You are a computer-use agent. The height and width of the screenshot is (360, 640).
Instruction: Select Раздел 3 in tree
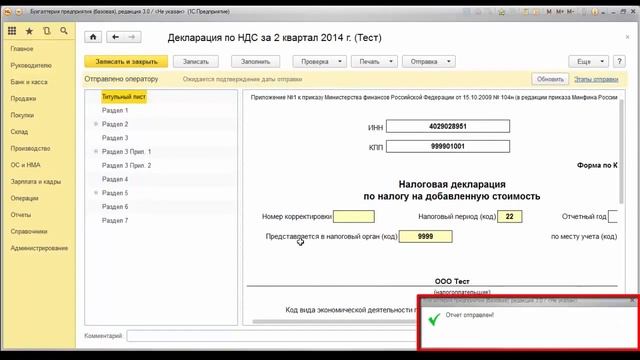point(115,138)
